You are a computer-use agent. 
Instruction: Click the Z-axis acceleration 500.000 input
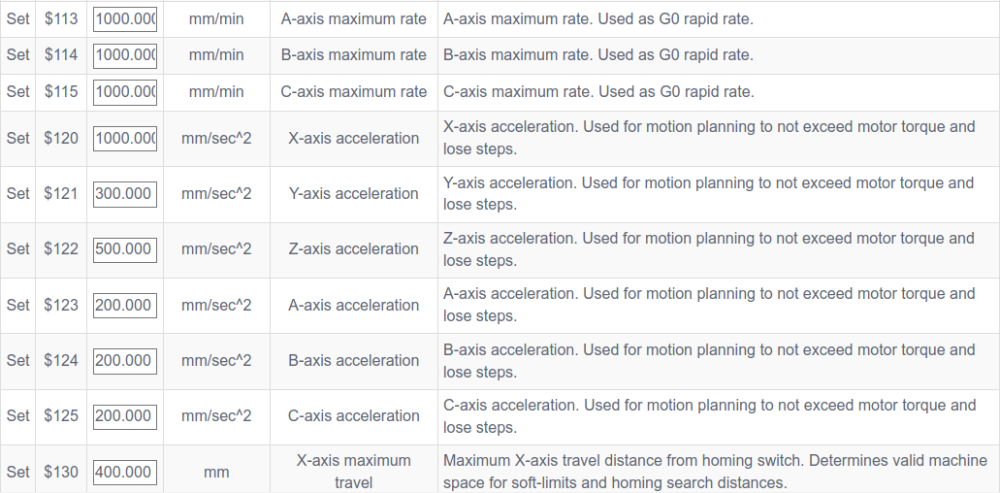(125, 249)
